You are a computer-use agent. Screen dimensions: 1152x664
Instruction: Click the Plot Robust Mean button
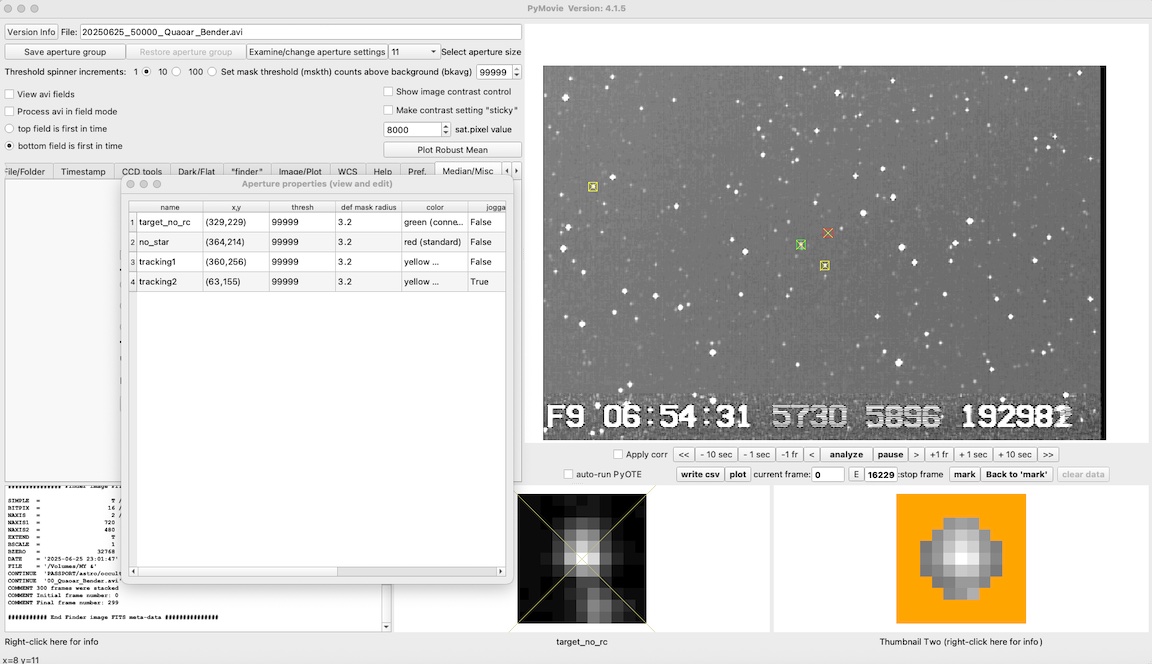[x=452, y=150]
